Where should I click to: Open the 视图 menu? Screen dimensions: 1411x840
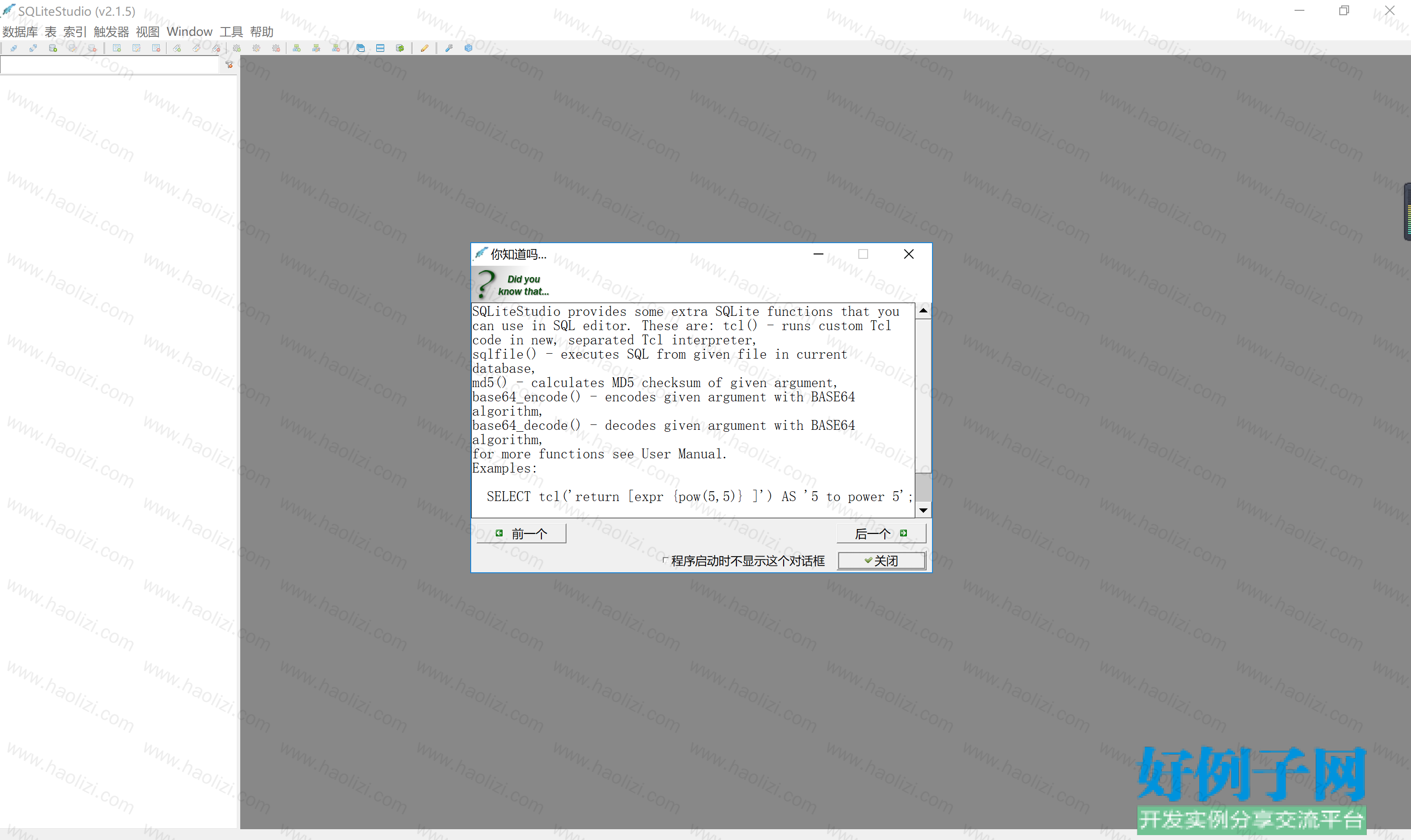click(x=148, y=32)
